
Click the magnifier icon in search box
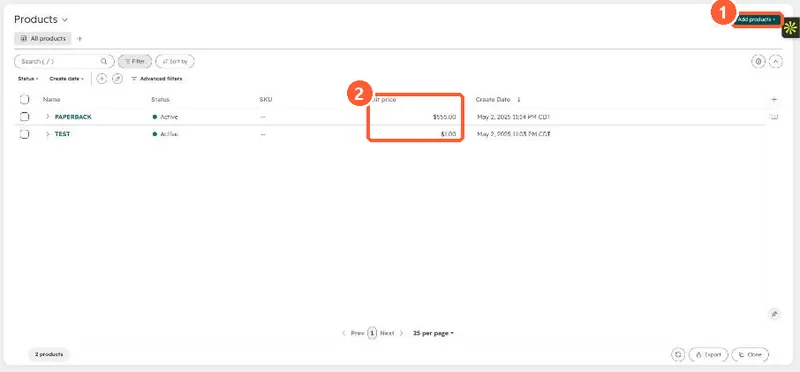coord(104,61)
